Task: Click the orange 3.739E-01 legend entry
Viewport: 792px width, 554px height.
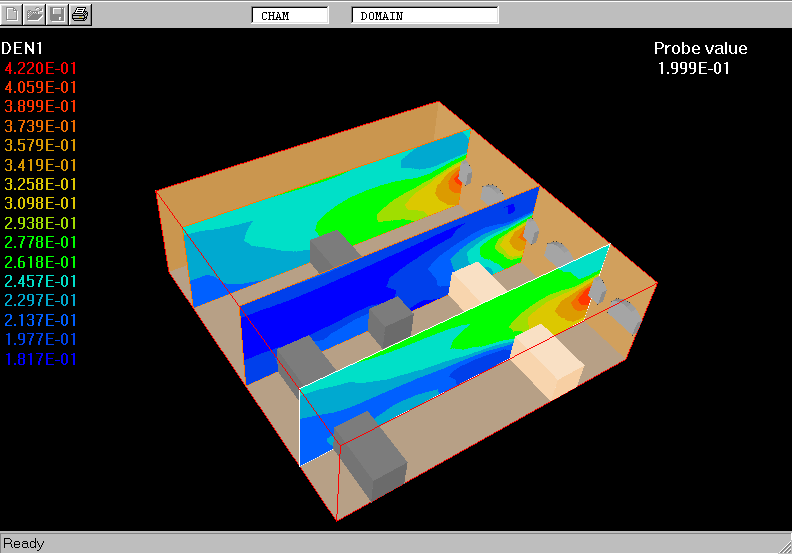Action: click(x=41, y=126)
